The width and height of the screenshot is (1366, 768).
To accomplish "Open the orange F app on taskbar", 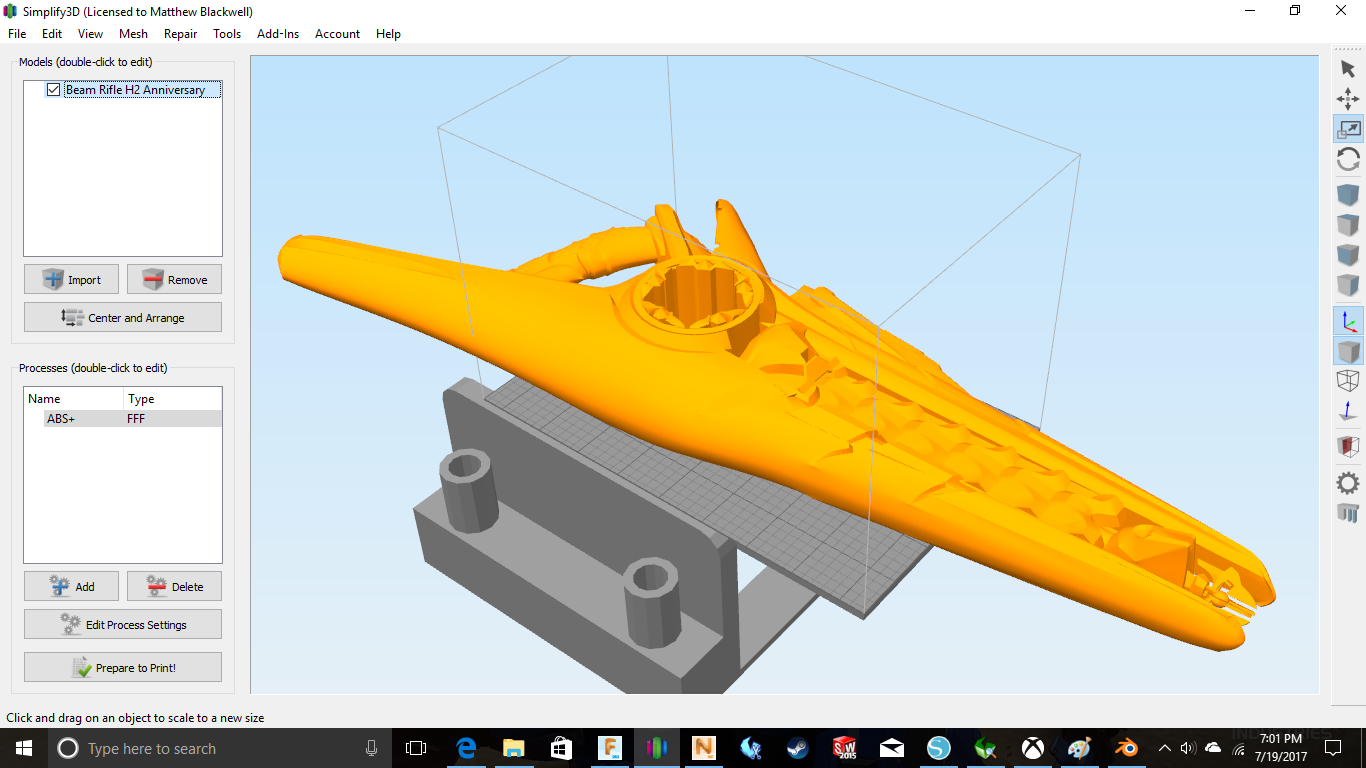I will 609,748.
